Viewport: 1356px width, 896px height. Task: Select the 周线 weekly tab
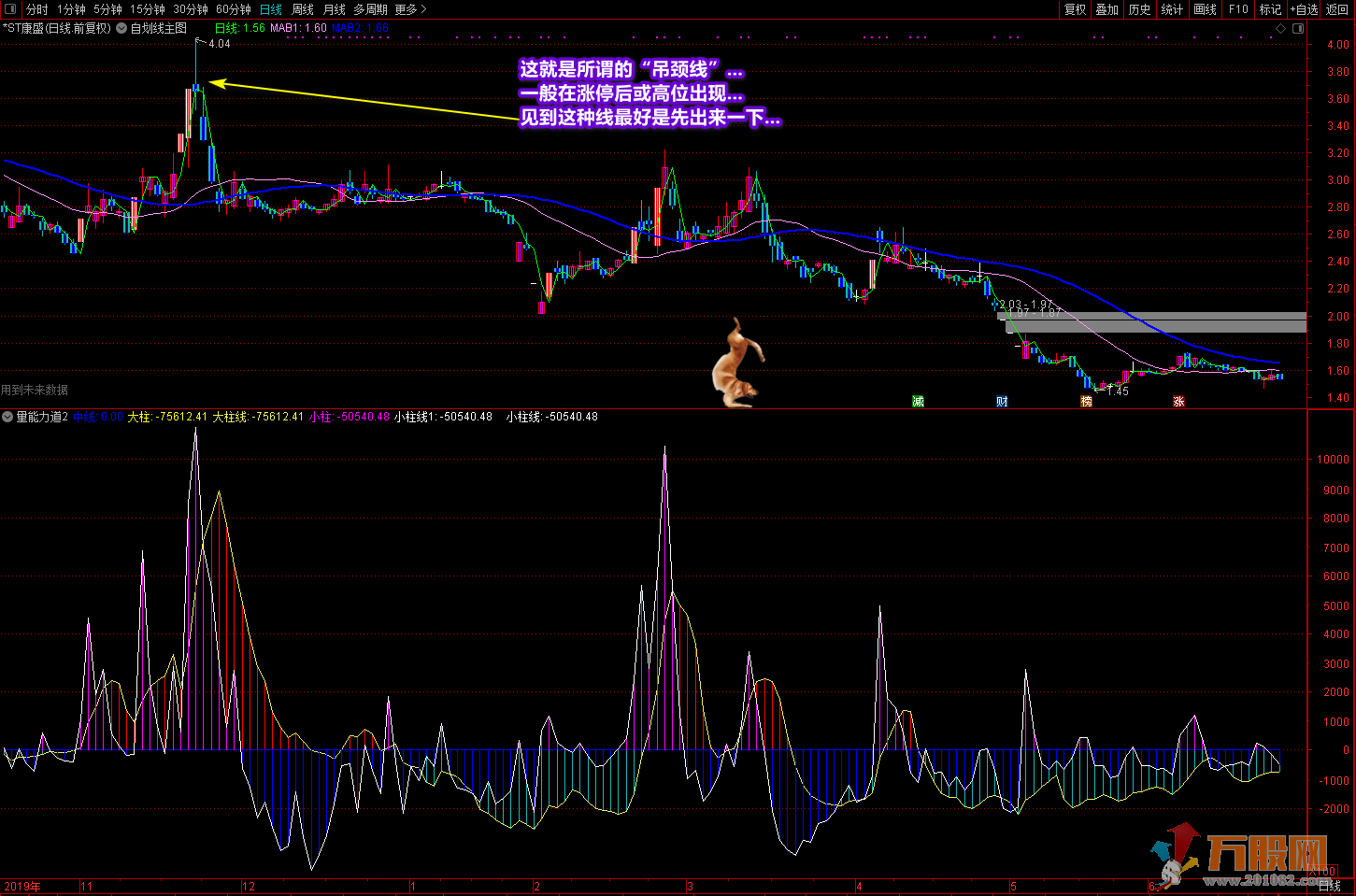pos(303,9)
